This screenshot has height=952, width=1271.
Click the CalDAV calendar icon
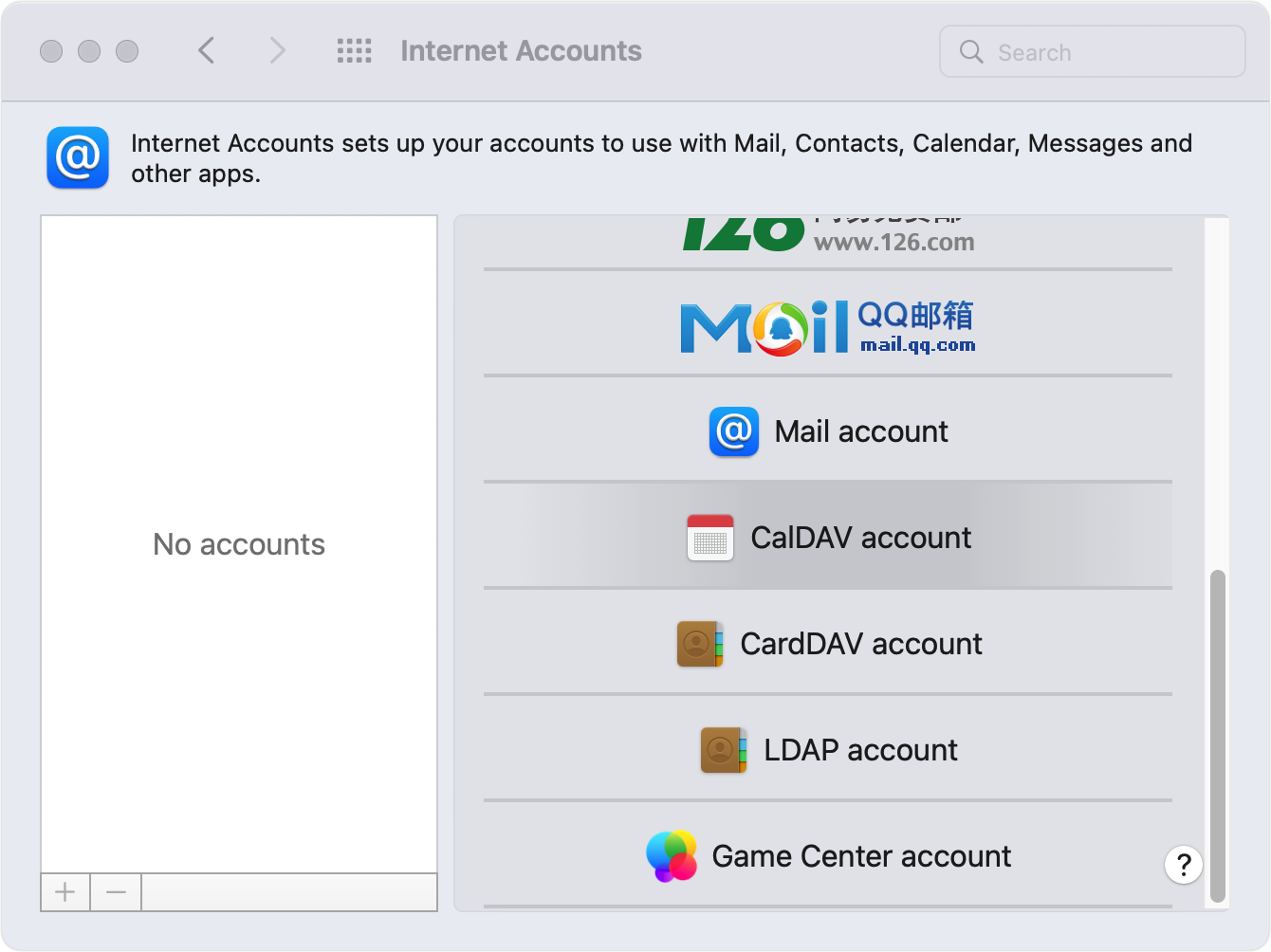(710, 538)
